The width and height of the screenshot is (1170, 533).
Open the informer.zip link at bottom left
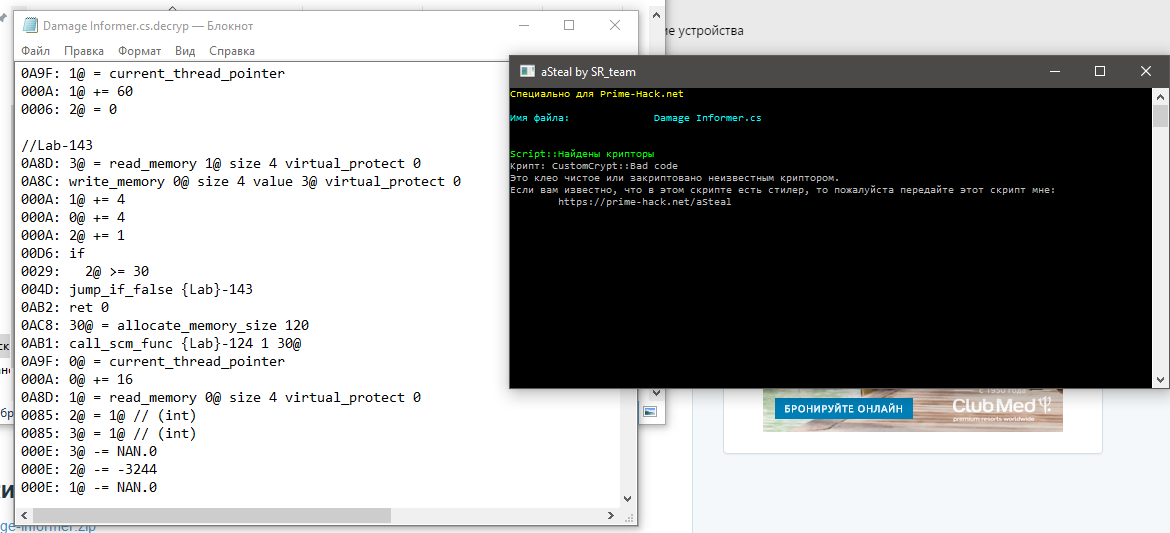click(x=48, y=526)
